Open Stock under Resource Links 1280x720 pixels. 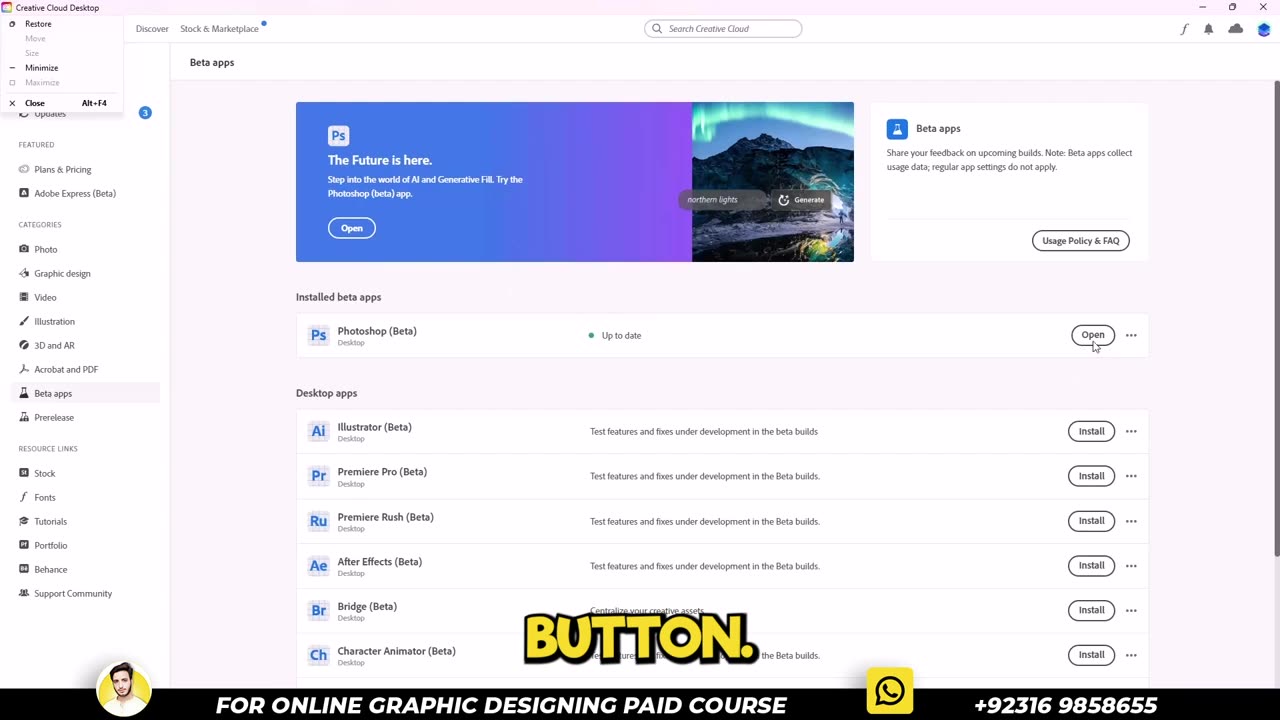[x=44, y=473]
